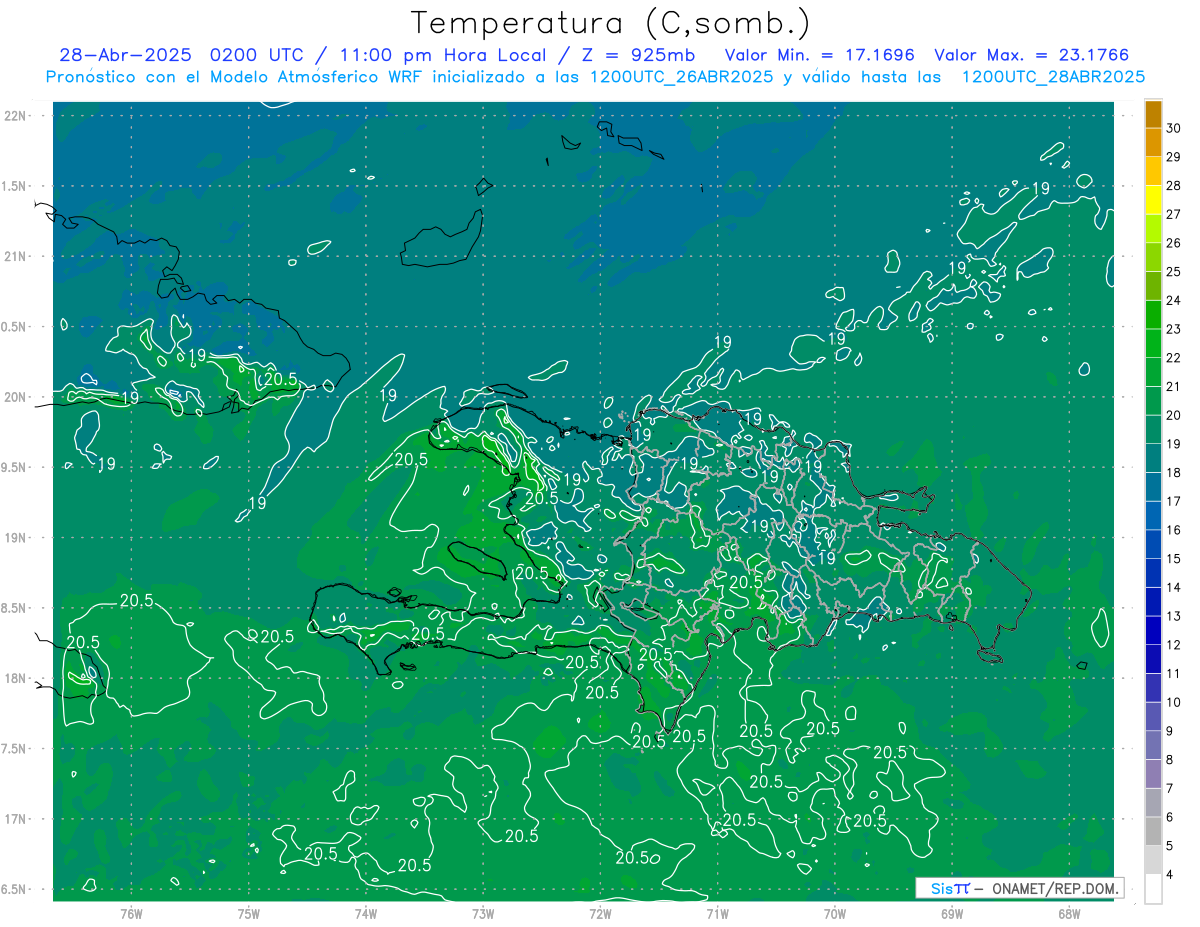Click "11:00 pm Hora Local" in header
The width and height of the screenshot is (1200, 927).
point(445,55)
